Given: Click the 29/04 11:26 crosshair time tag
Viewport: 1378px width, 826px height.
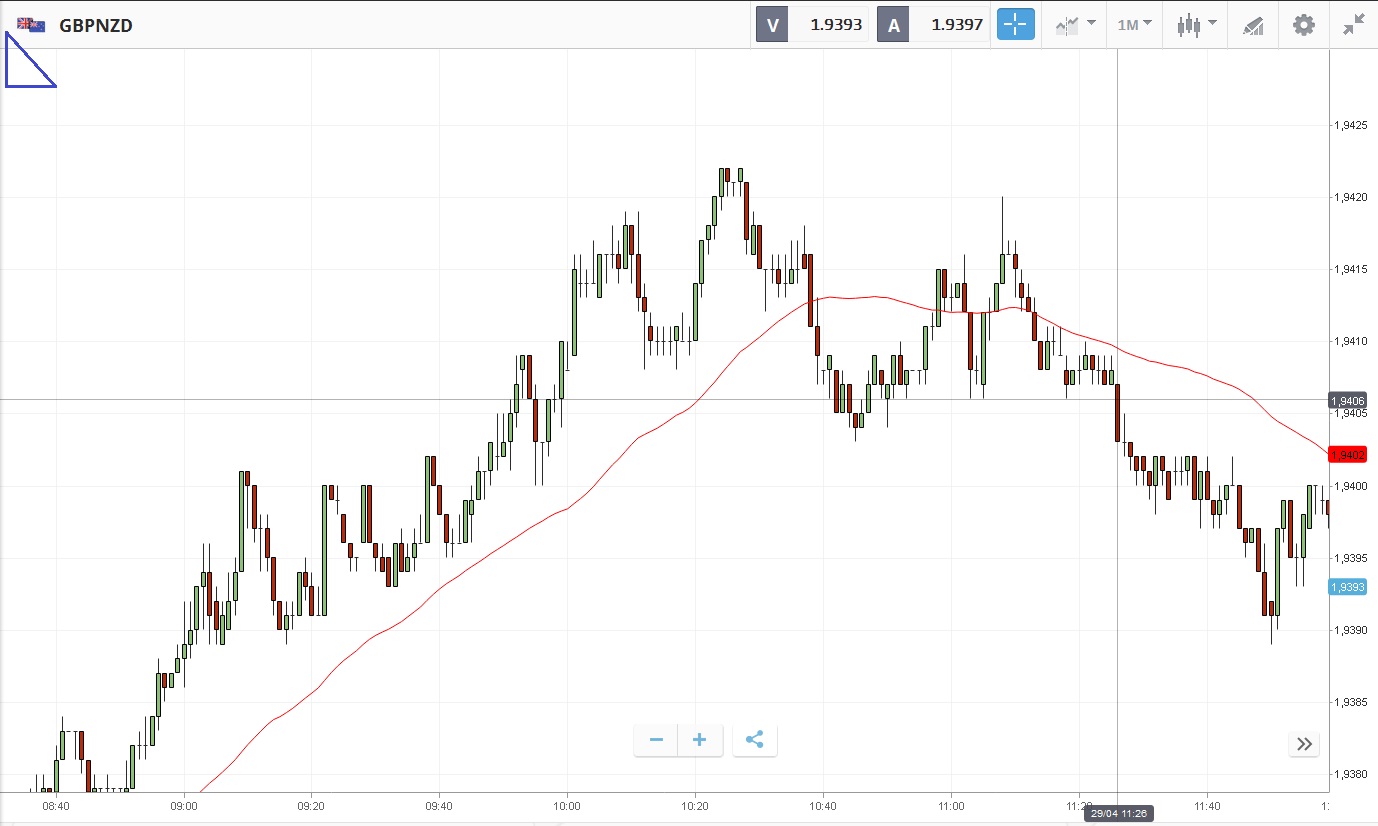Looking at the screenshot, I should coord(1117,813).
